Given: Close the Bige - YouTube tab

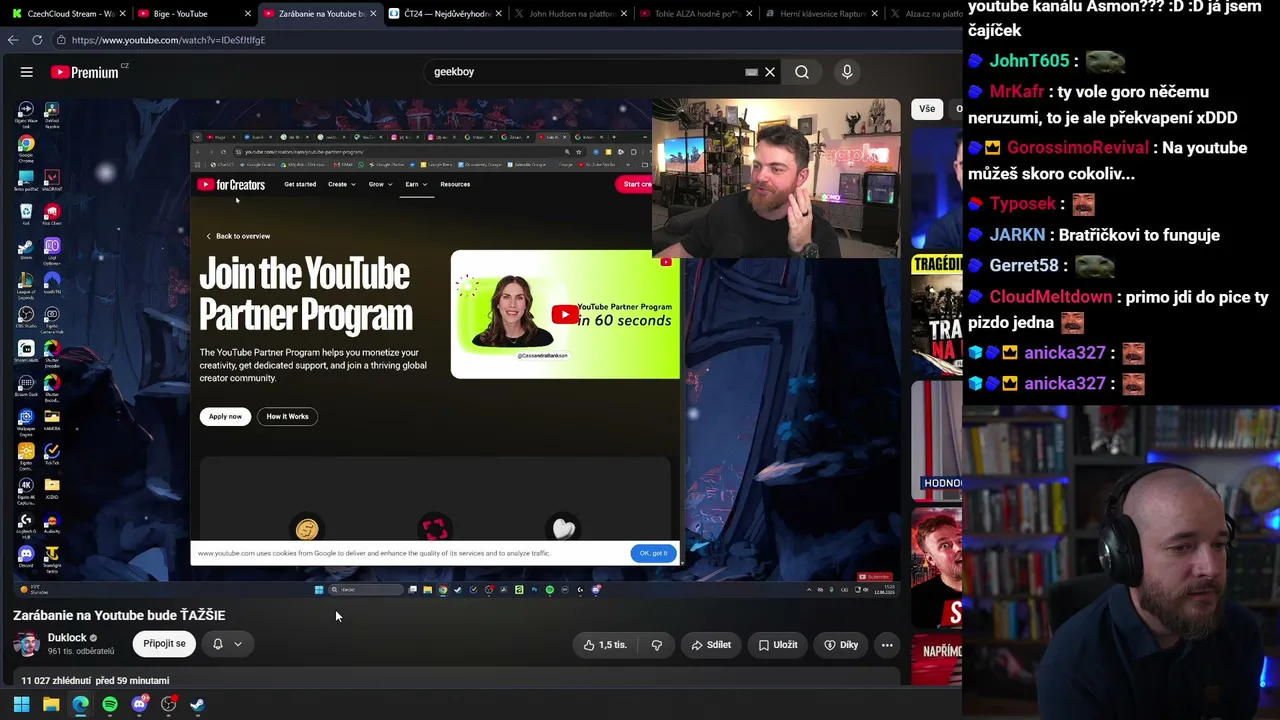Looking at the screenshot, I should click(248, 14).
